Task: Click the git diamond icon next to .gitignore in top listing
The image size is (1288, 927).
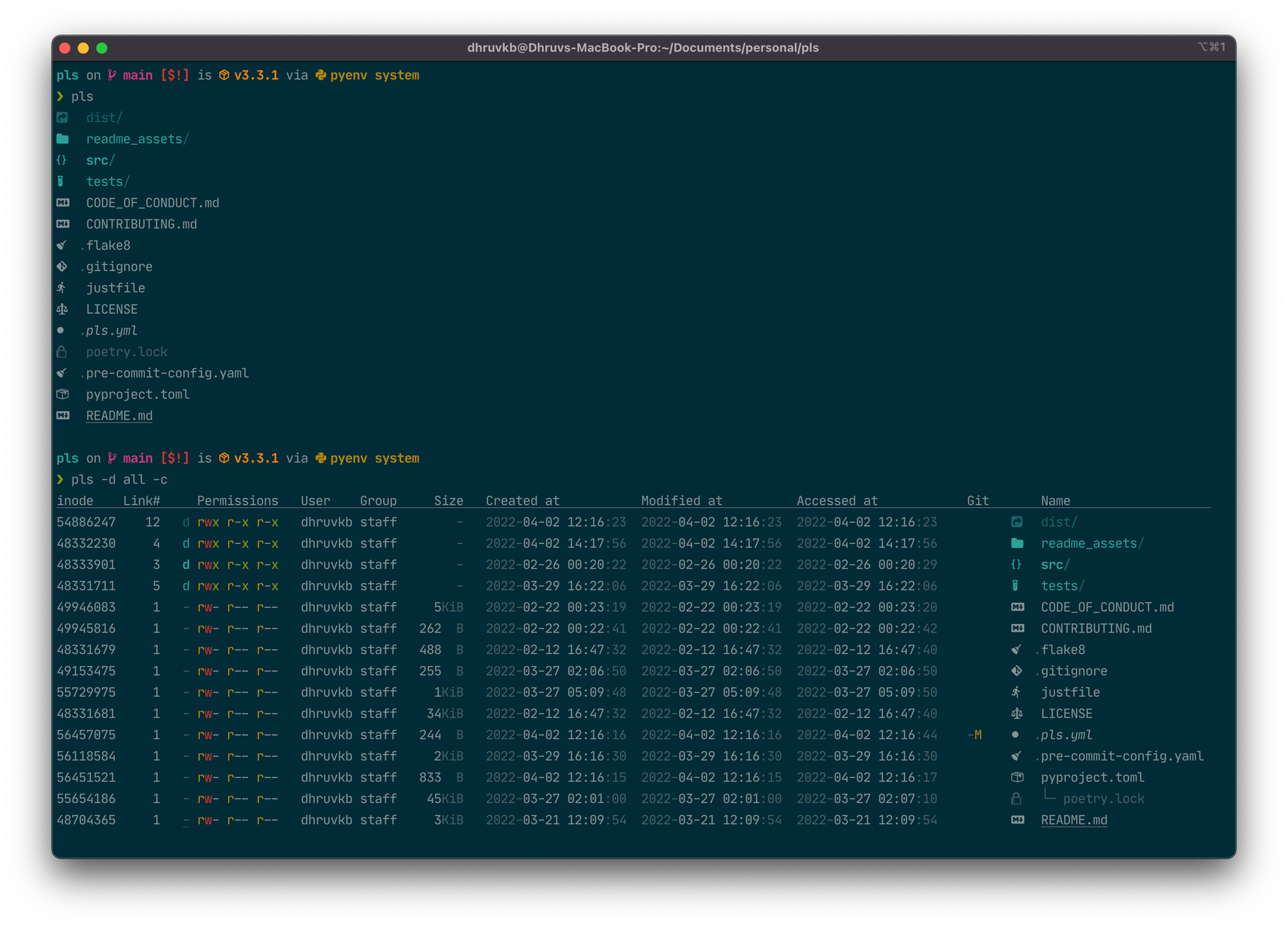Action: click(62, 267)
